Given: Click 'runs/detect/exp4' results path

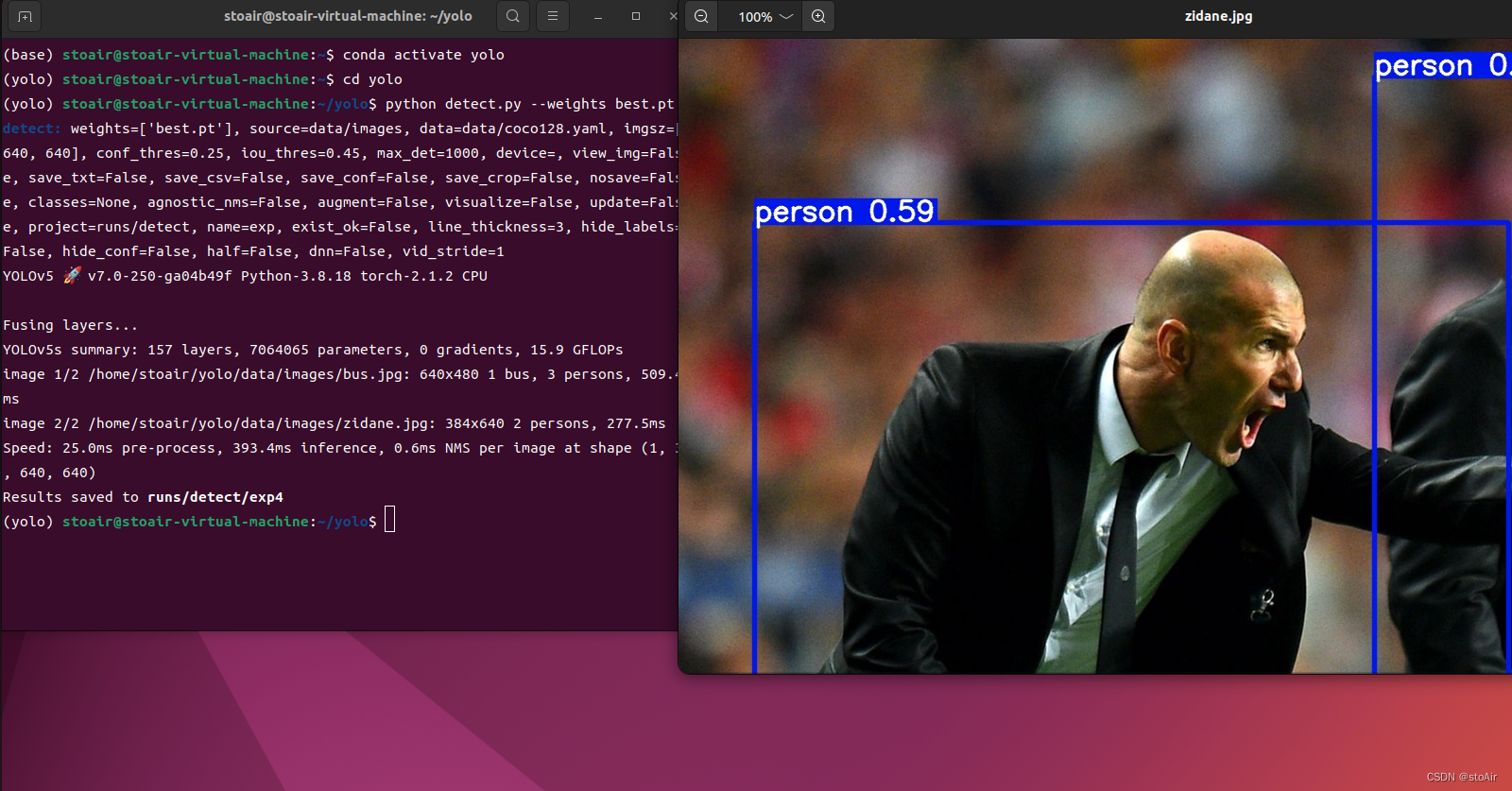Looking at the screenshot, I should [215, 497].
